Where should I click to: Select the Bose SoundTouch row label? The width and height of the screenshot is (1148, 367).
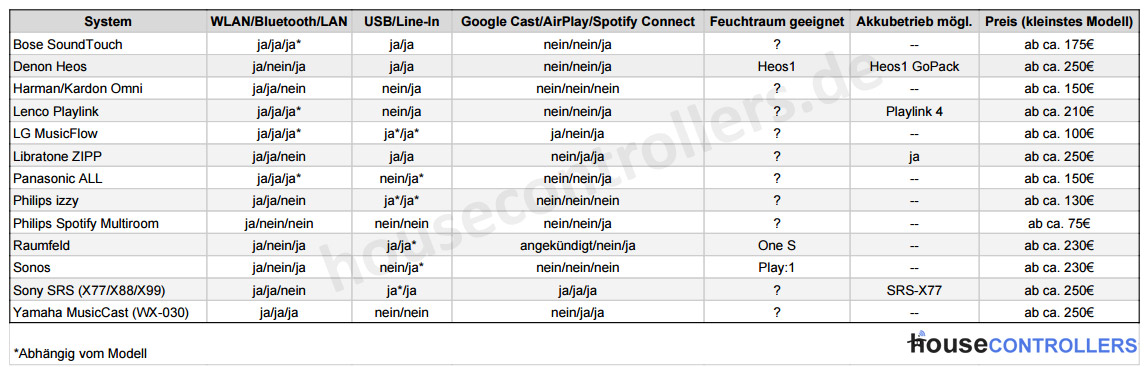(x=68, y=45)
